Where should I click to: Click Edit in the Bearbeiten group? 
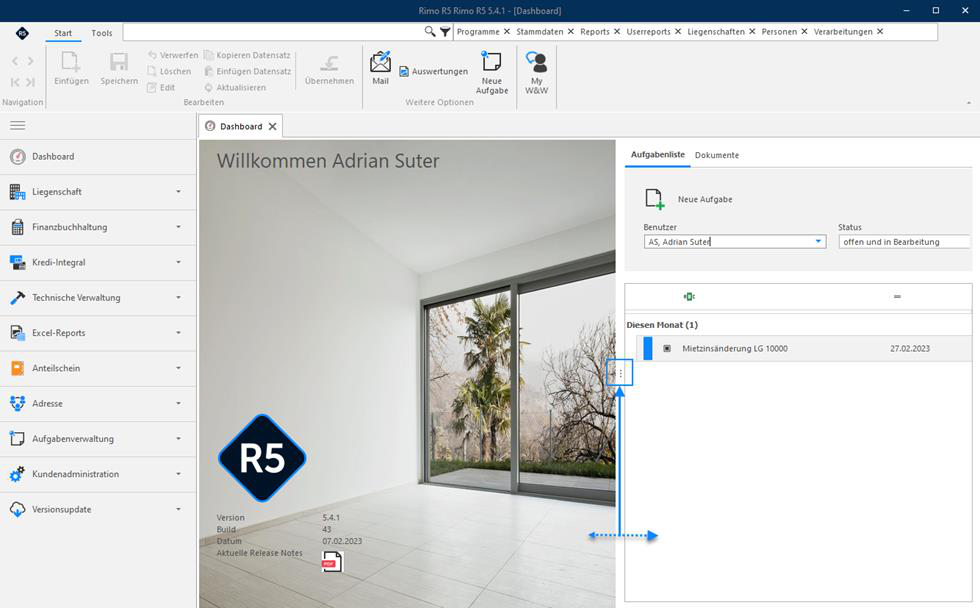(161, 87)
